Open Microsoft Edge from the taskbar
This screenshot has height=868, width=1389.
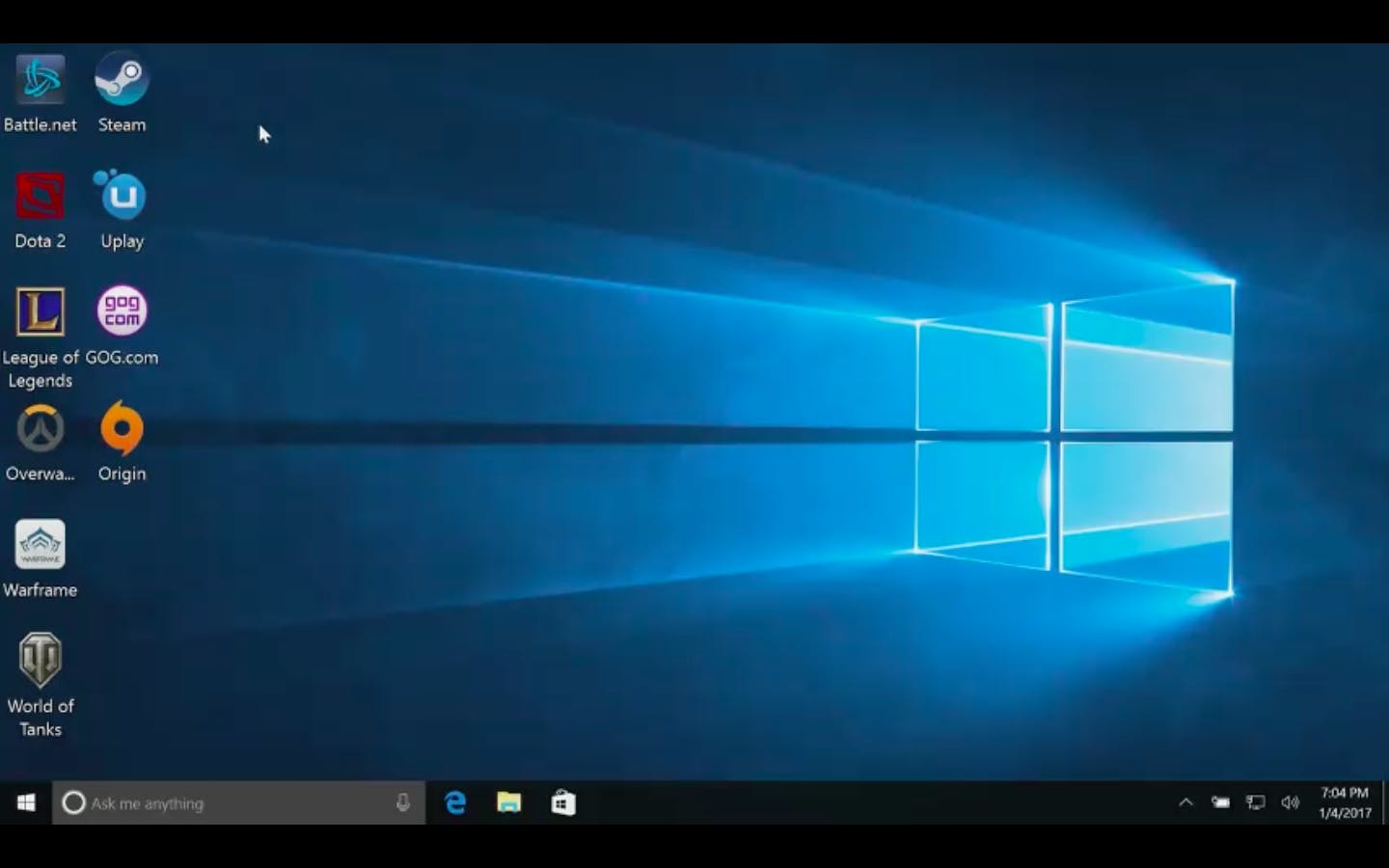pos(454,802)
